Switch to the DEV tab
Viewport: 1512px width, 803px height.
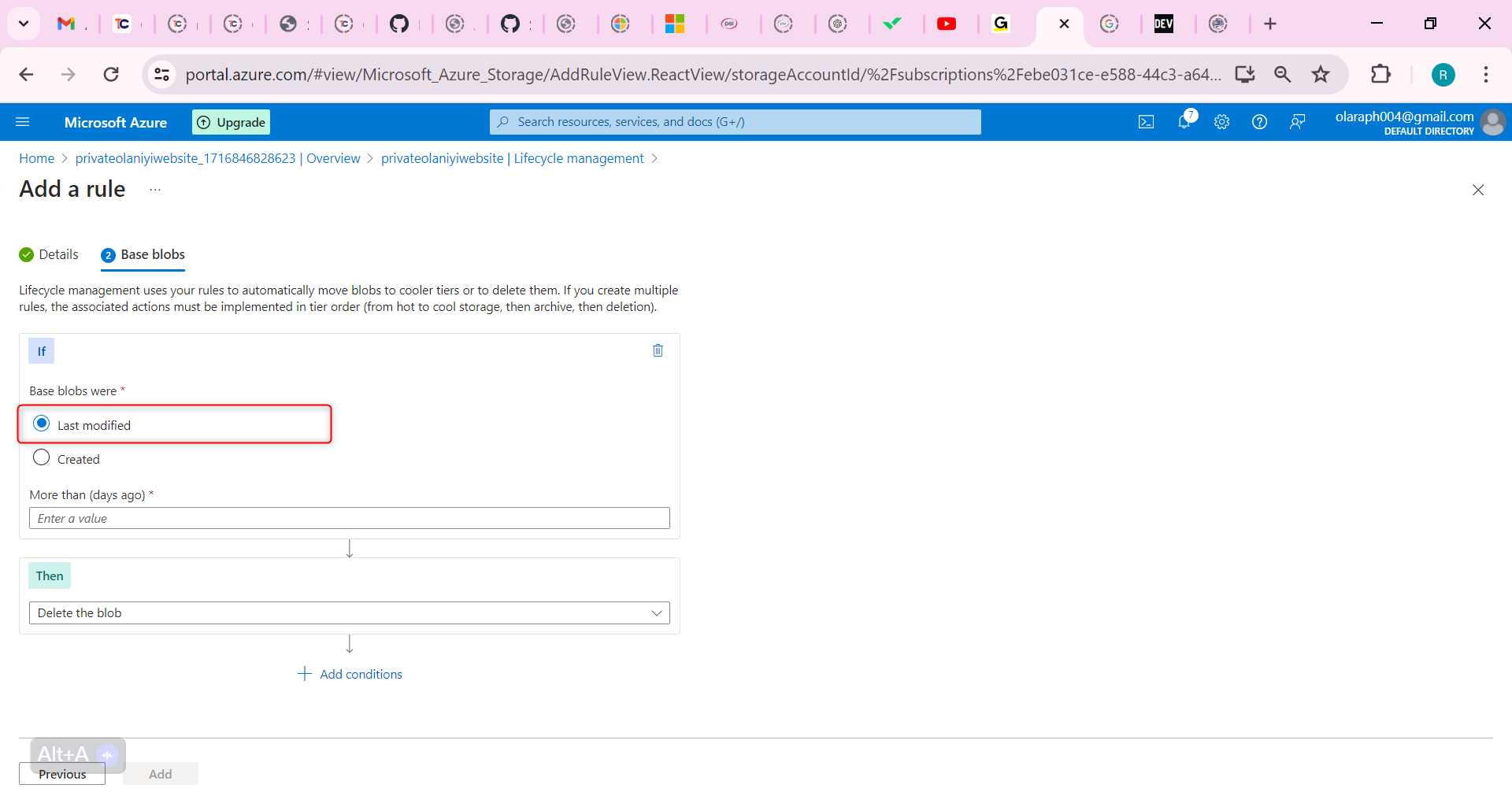pyautogui.click(x=1164, y=24)
